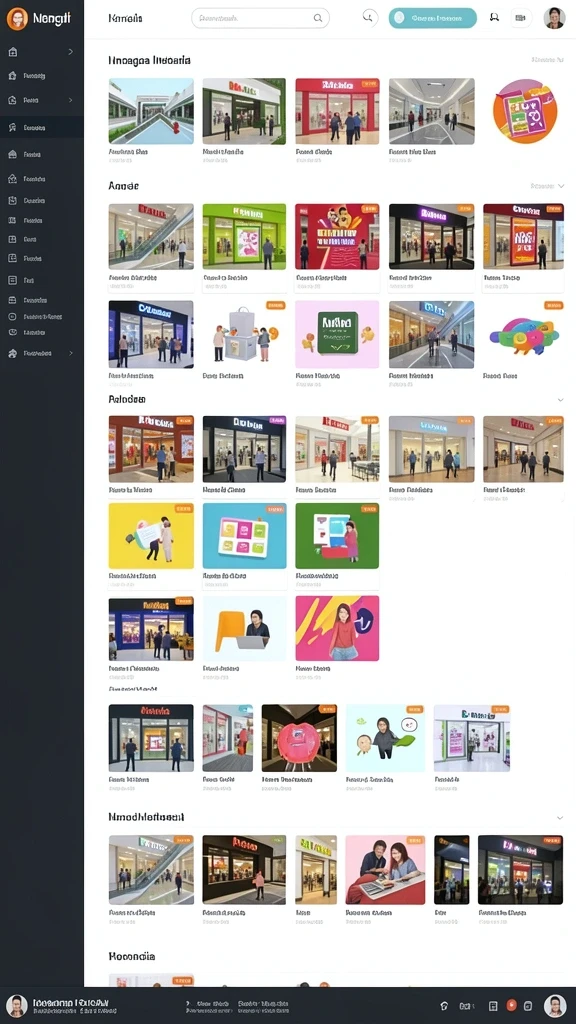Screen dimensions: 576x1024
Task: Open two people at laptop on pink thumbnail
Action: coord(385,870)
